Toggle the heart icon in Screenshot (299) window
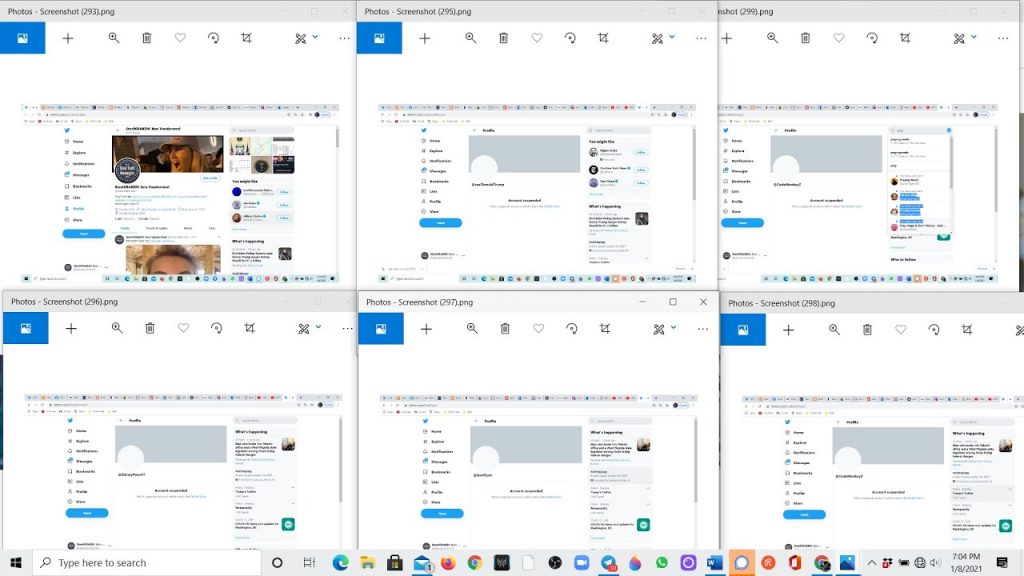1024x576 pixels. [838, 38]
